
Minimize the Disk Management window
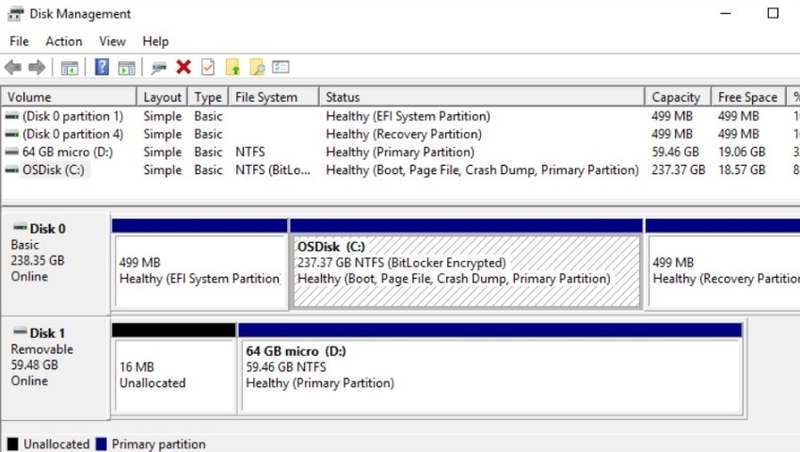(x=726, y=13)
